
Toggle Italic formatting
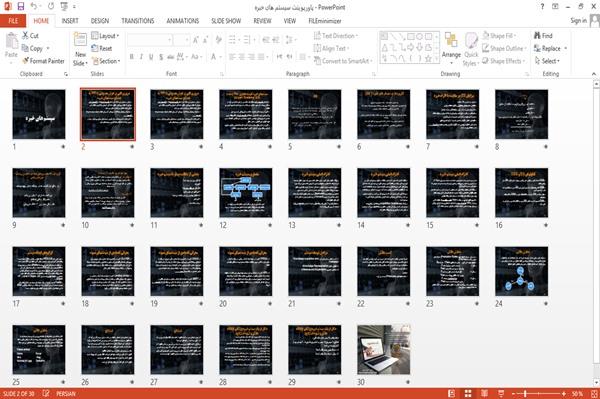pyautogui.click(x=141, y=57)
